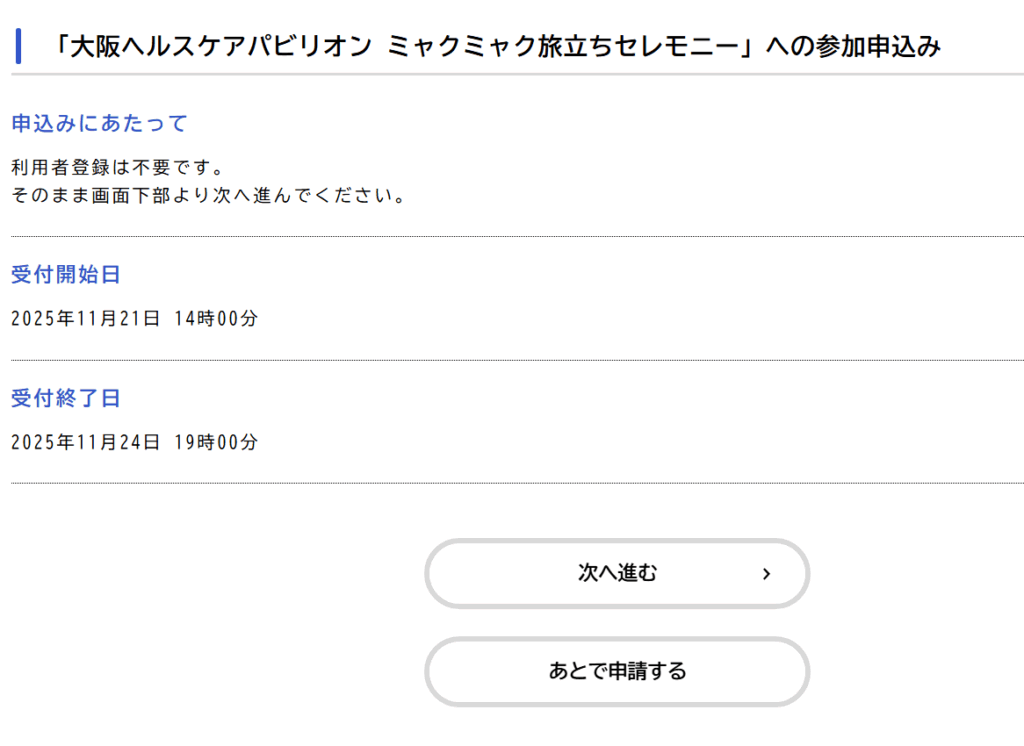Click the end date 2025年11月24日
Viewport: 1024px width, 746px height.
pos(85,442)
